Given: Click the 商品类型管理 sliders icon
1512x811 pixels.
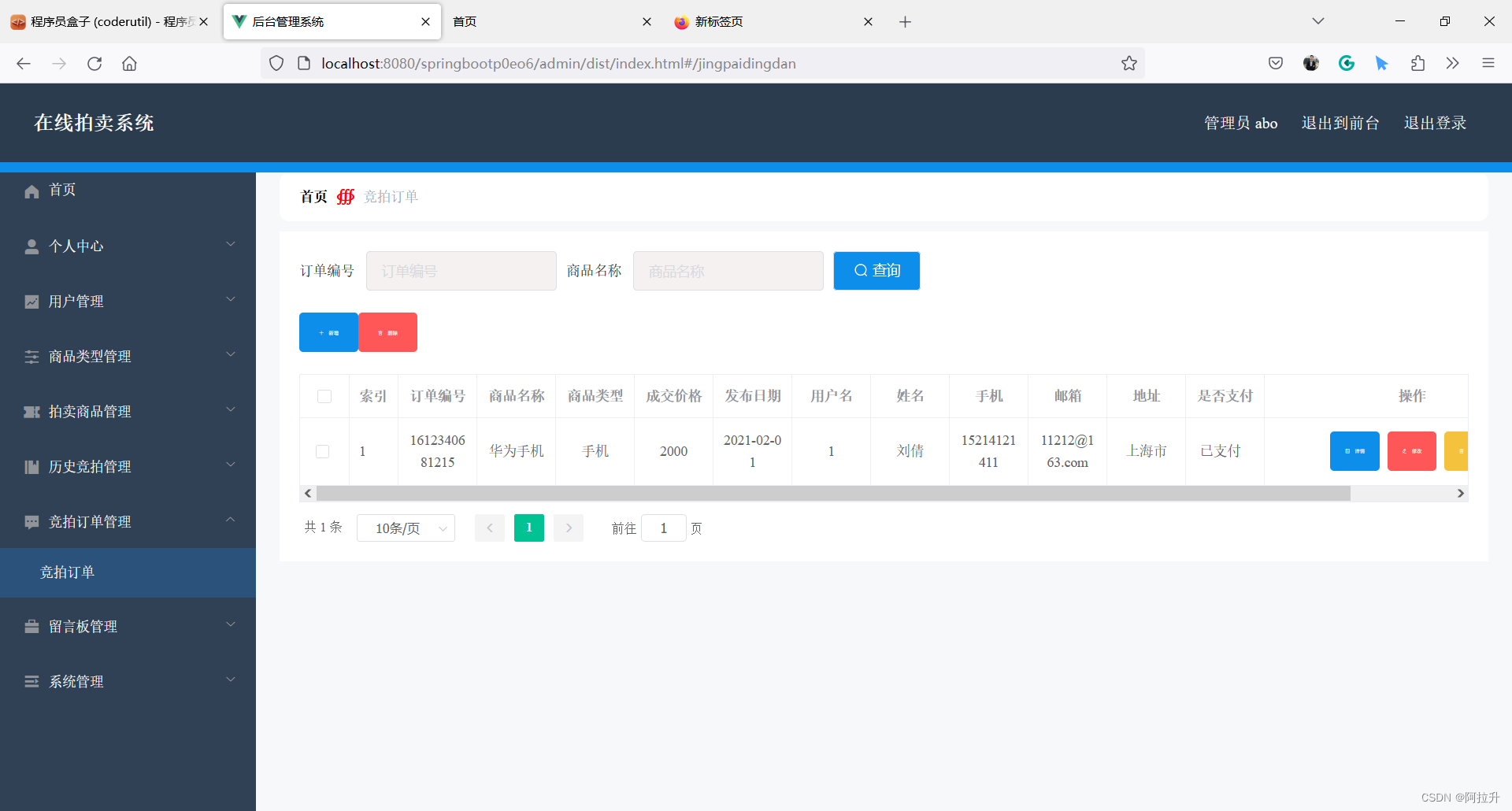Looking at the screenshot, I should coord(31,357).
